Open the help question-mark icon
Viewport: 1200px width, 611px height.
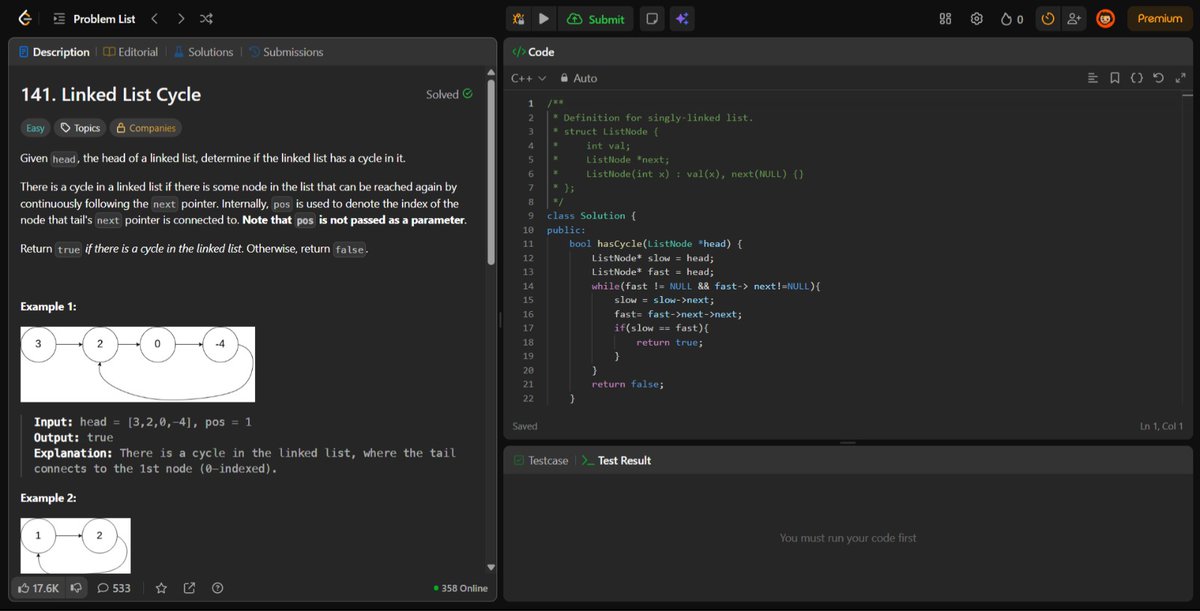217,588
